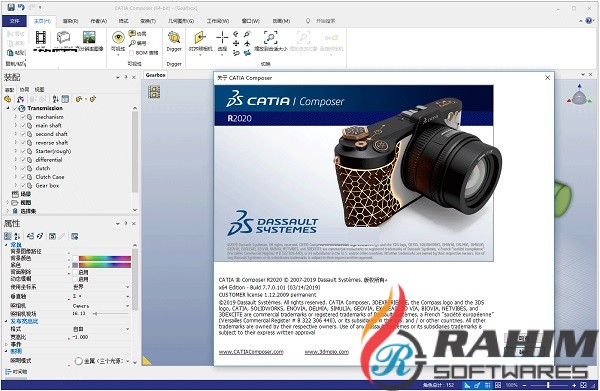Click the slider next to value 16.13

[112, 313]
